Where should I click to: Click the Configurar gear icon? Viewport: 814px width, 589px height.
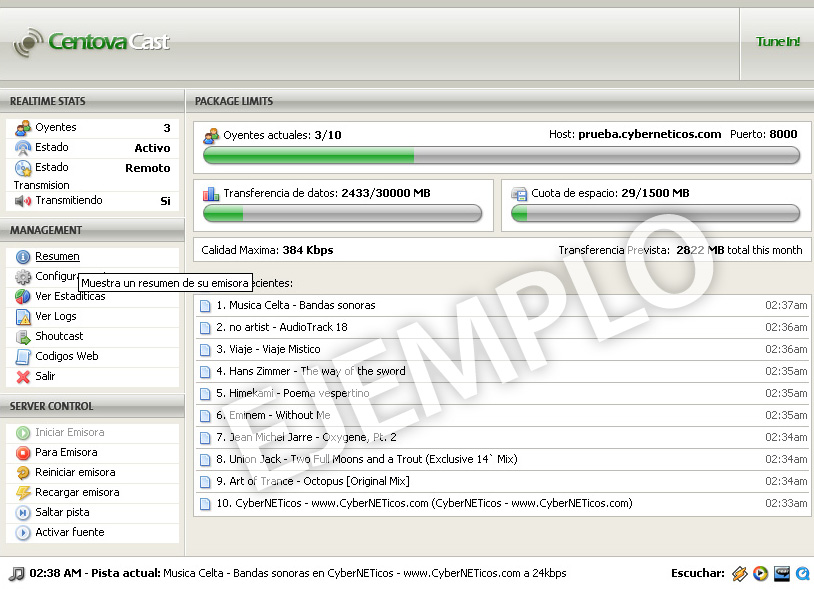23,277
